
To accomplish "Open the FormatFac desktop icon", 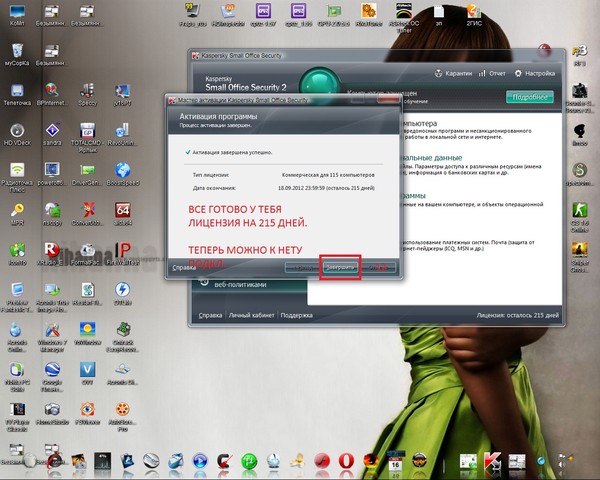I will tap(88, 254).
